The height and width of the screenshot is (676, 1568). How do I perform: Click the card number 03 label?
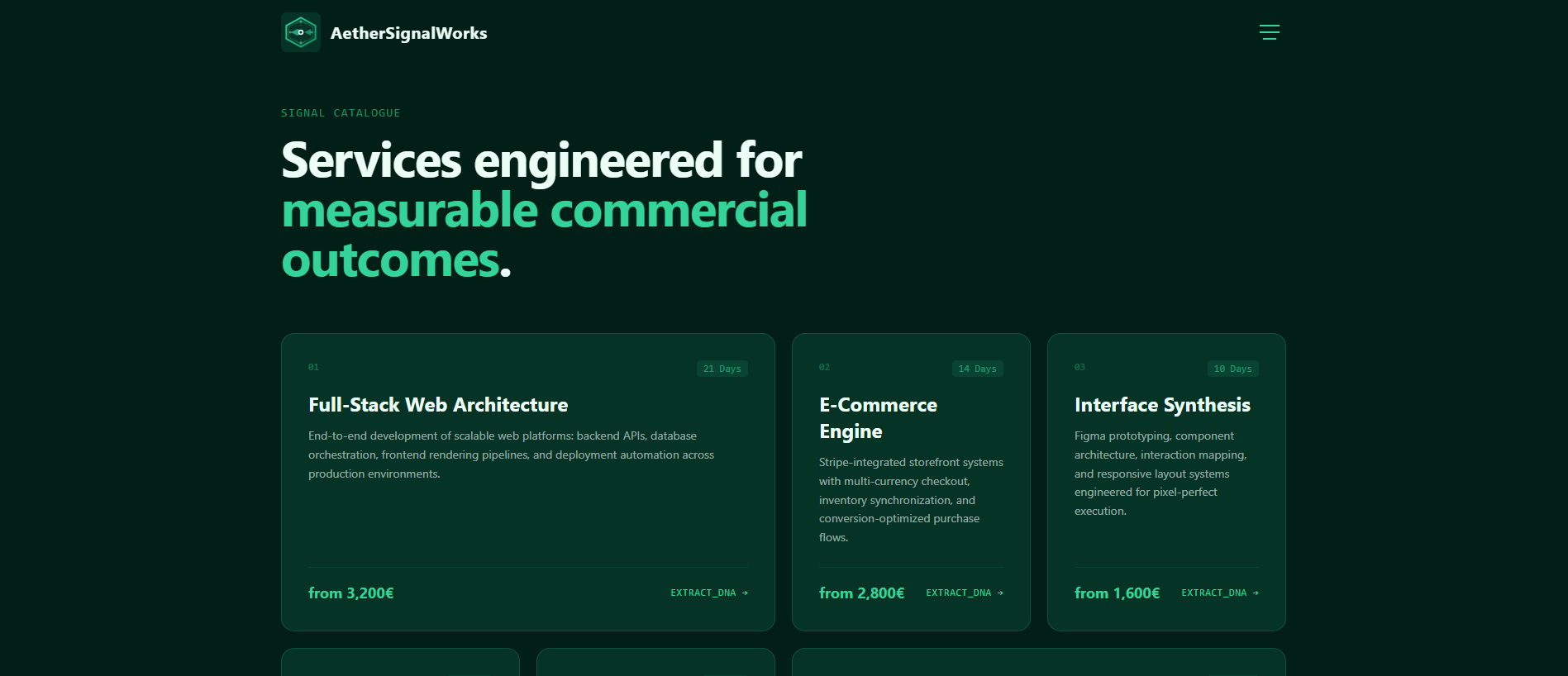1079,367
